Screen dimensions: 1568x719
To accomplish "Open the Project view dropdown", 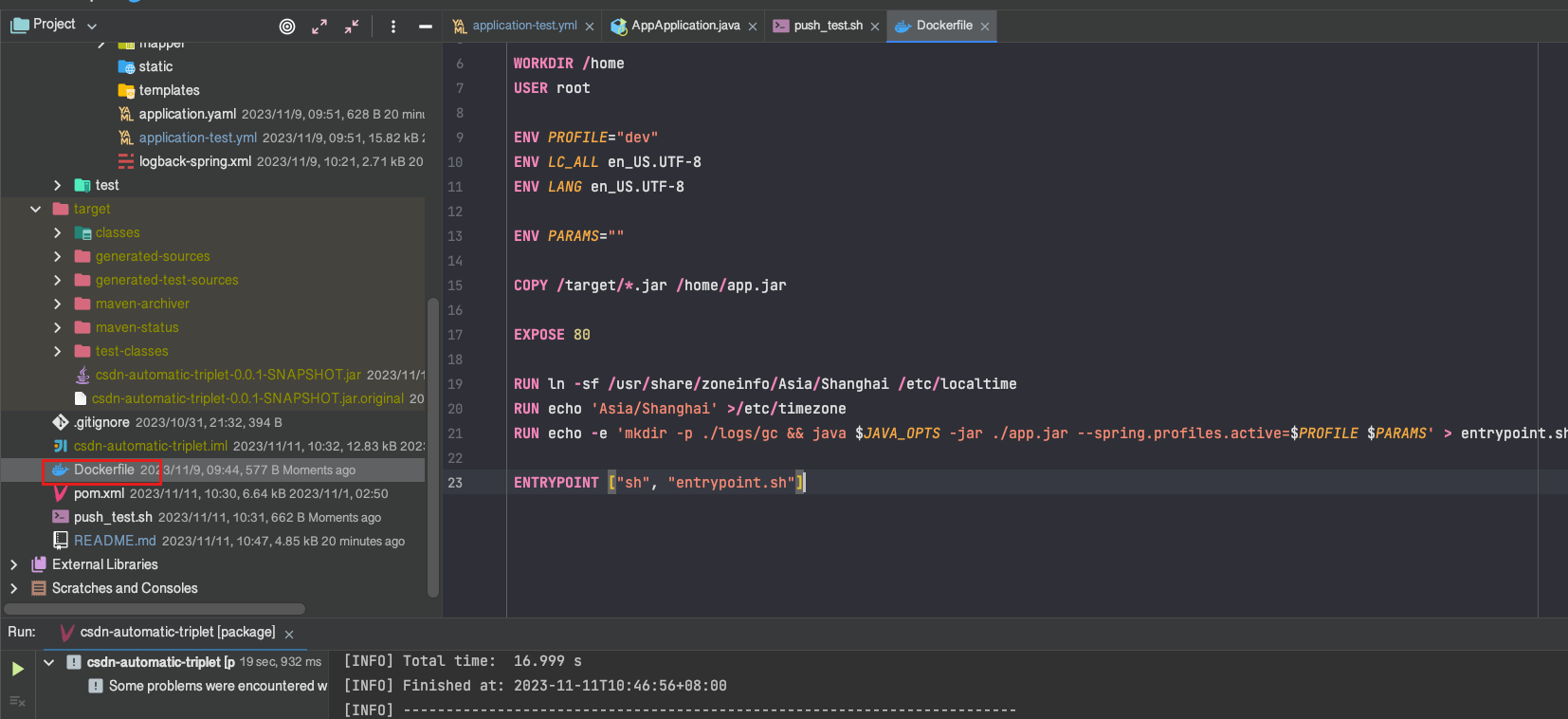I will click(x=92, y=26).
